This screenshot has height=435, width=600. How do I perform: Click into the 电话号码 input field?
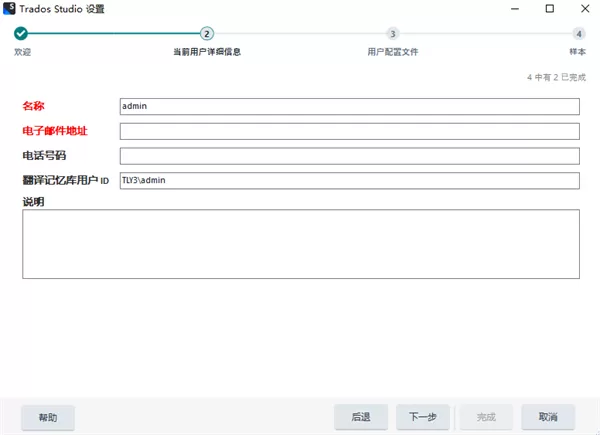coord(350,156)
